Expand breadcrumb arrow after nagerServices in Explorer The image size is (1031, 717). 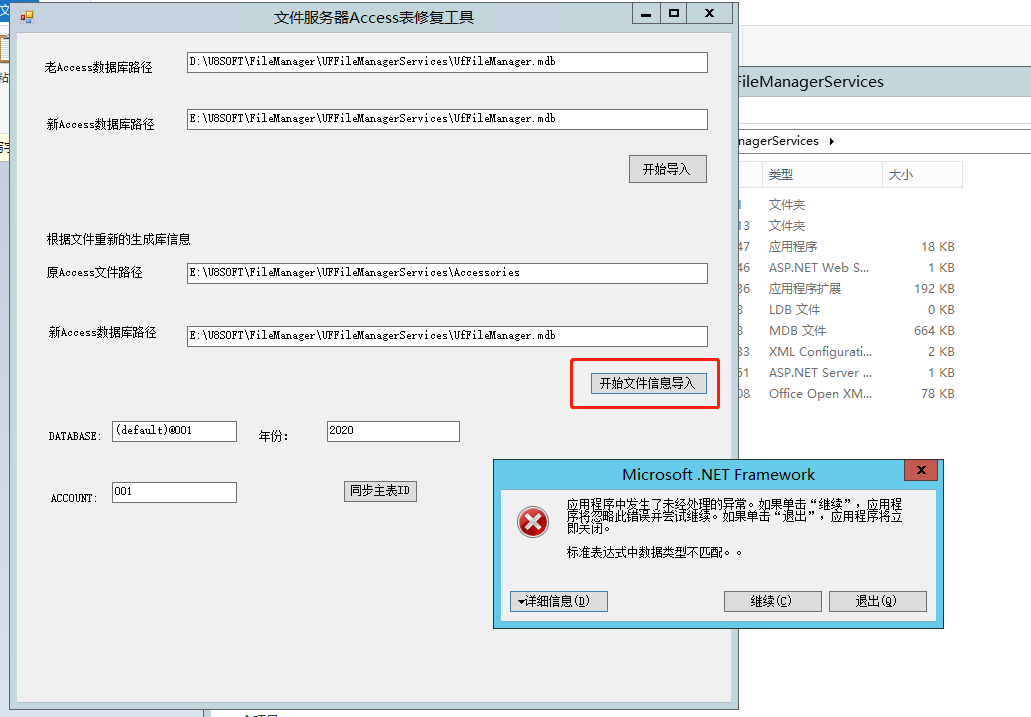[x=832, y=141]
